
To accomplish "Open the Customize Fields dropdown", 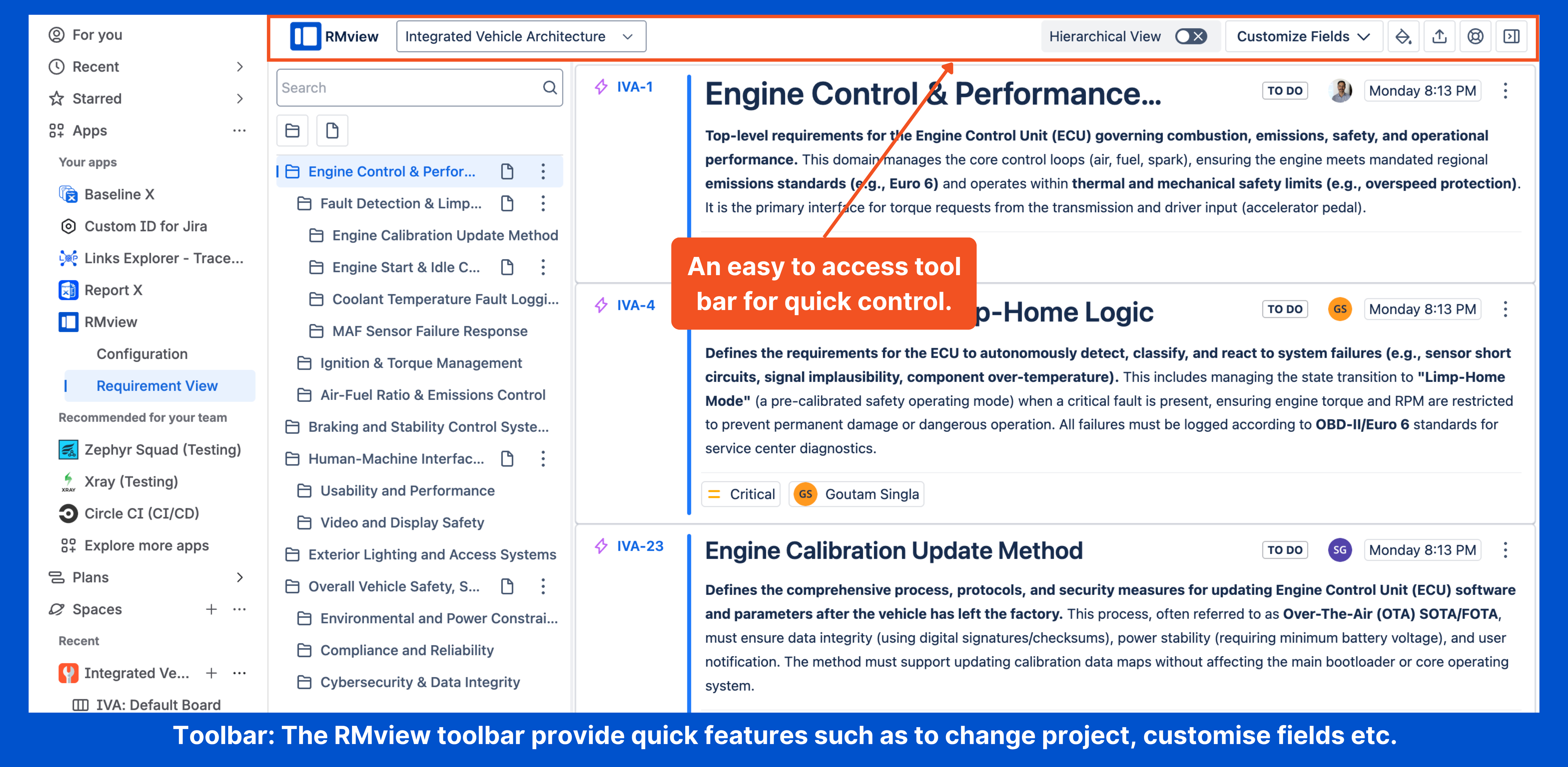I will (1303, 37).
